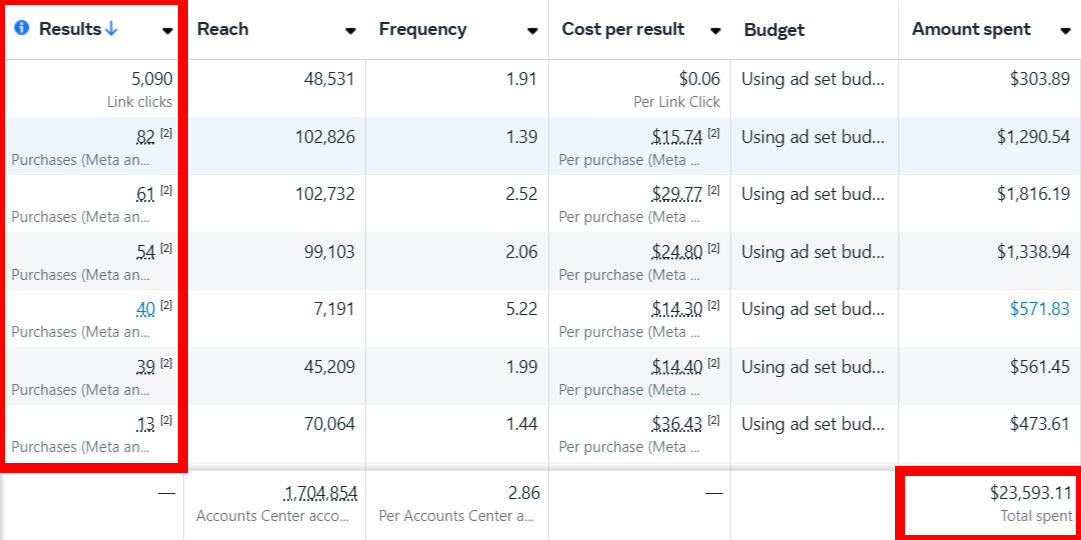Viewport: 1081px width, 540px height.
Task: Open the Reach column dropdown arrow
Action: coord(350,31)
